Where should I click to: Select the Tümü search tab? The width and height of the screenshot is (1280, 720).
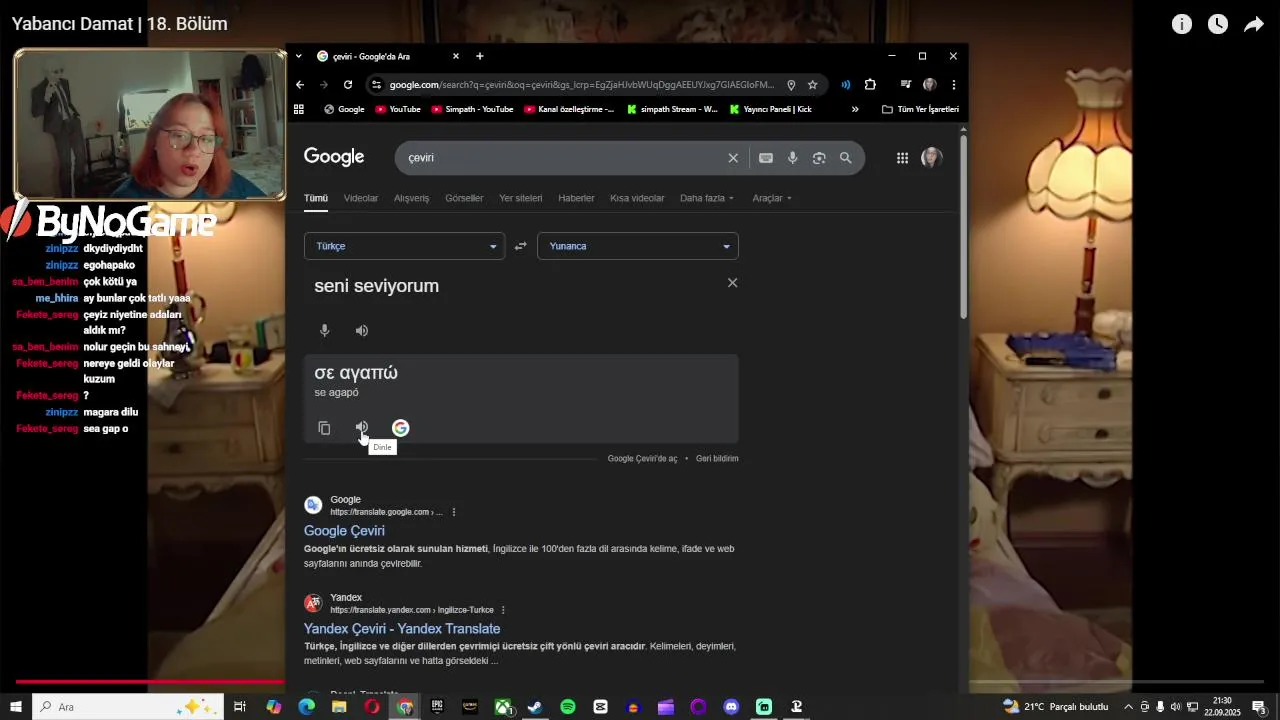pos(316,198)
